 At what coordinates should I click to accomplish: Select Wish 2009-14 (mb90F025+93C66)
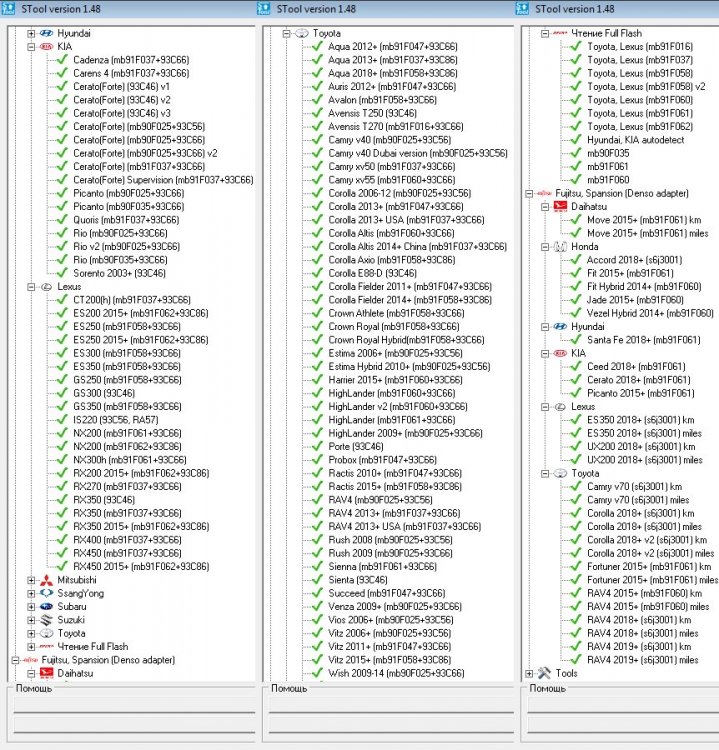click(397, 673)
